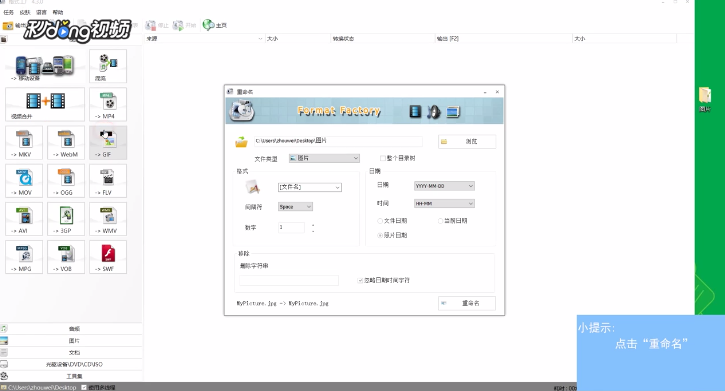Check the 整个目录树 (whole directory tree) box
The height and width of the screenshot is (391, 725).
tap(382, 158)
